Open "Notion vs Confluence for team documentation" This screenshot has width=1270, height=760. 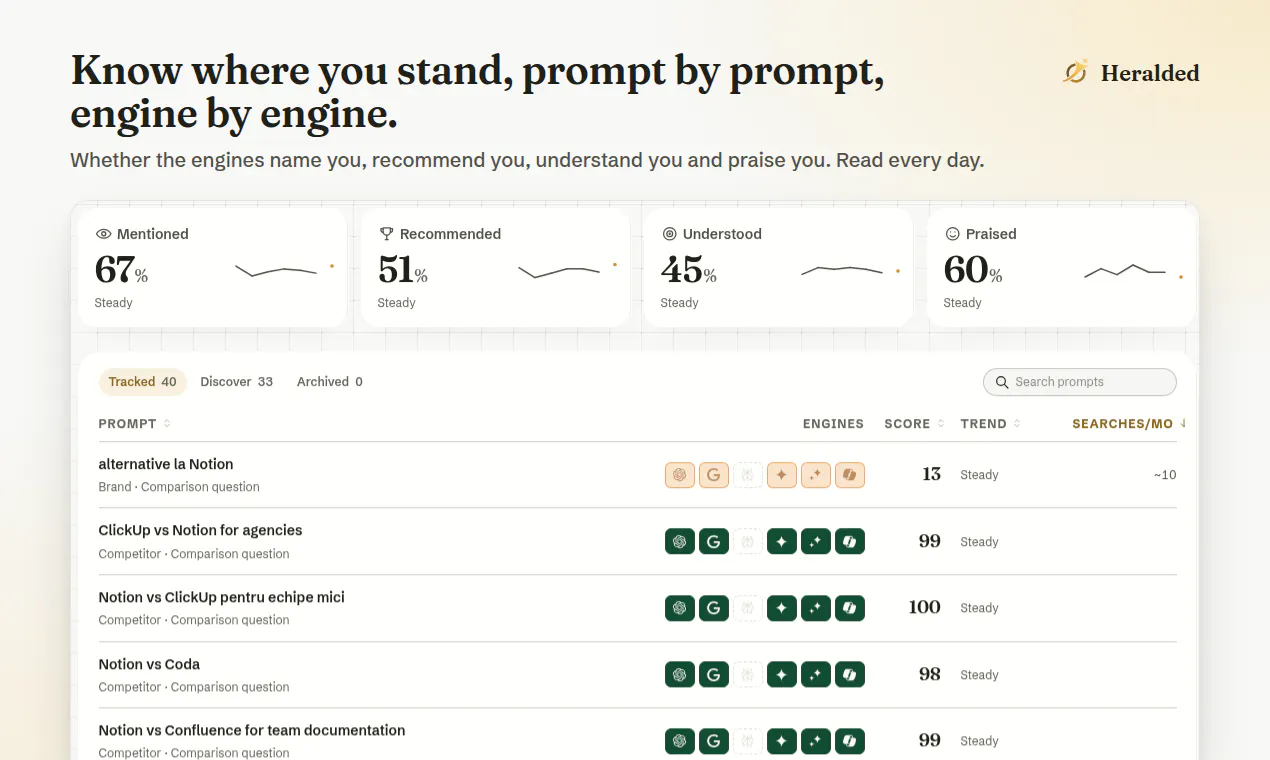[x=252, y=730]
